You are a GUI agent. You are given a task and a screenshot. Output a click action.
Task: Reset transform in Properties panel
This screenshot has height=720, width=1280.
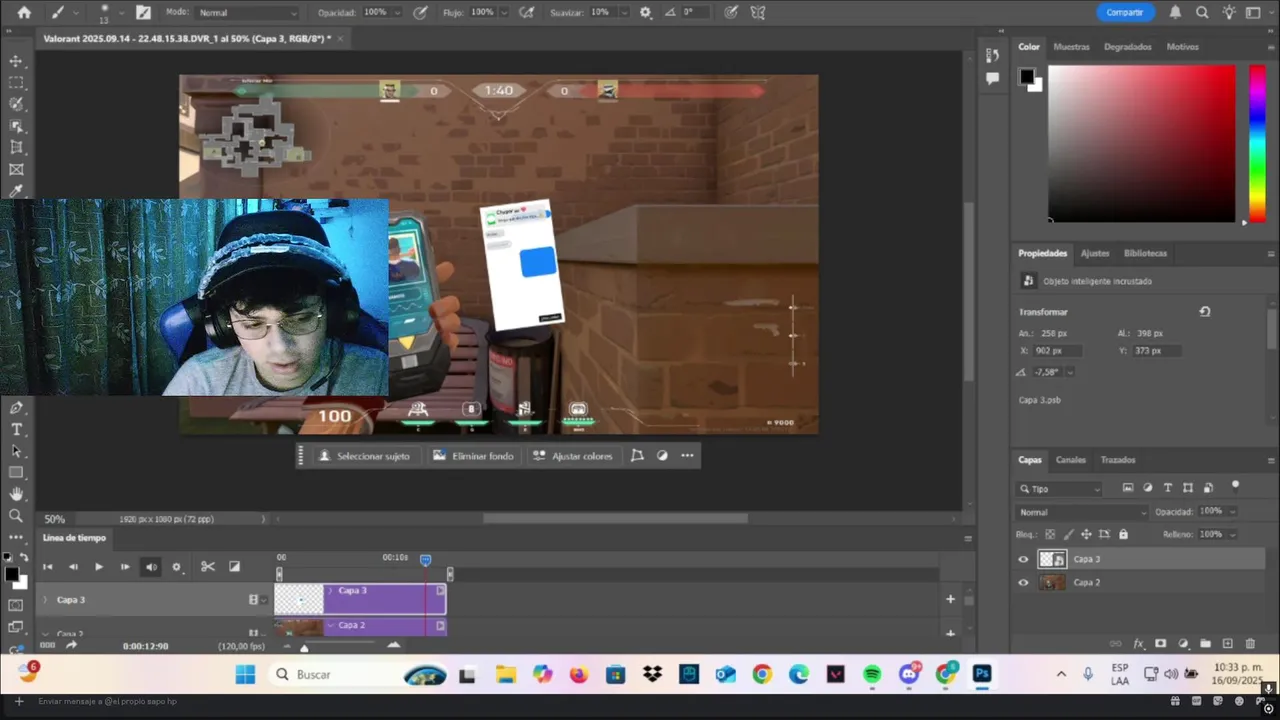(x=1205, y=312)
